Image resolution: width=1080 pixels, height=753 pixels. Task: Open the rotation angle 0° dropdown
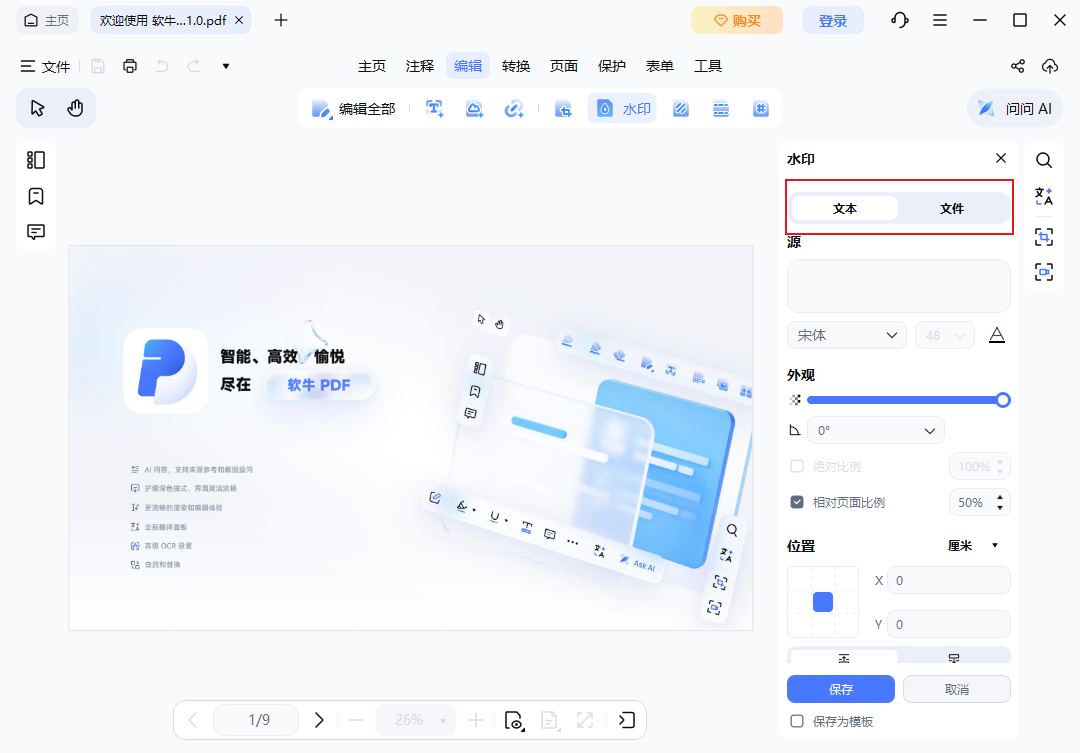pyautogui.click(x=875, y=431)
